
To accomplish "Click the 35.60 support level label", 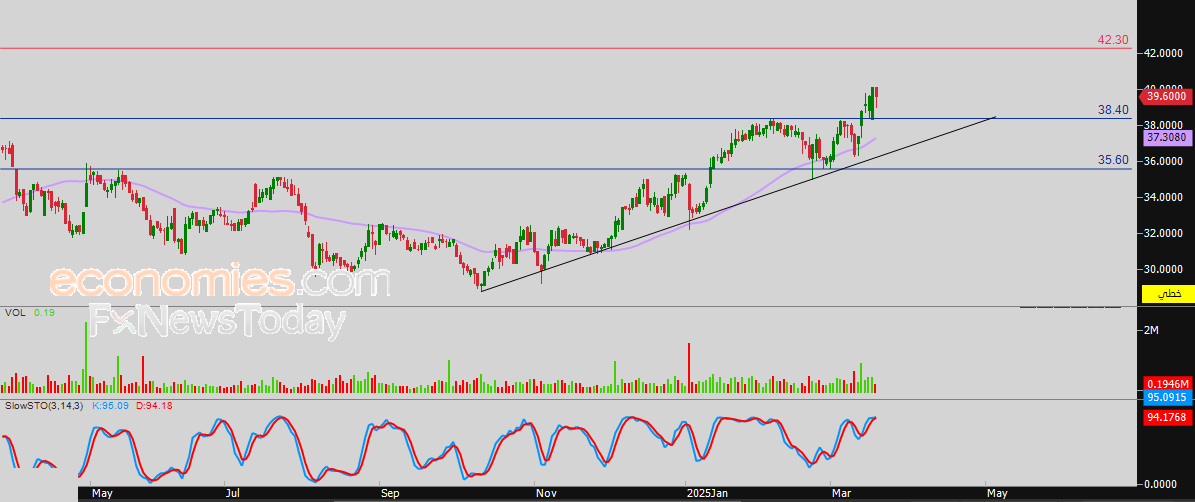I will coord(1113,160).
